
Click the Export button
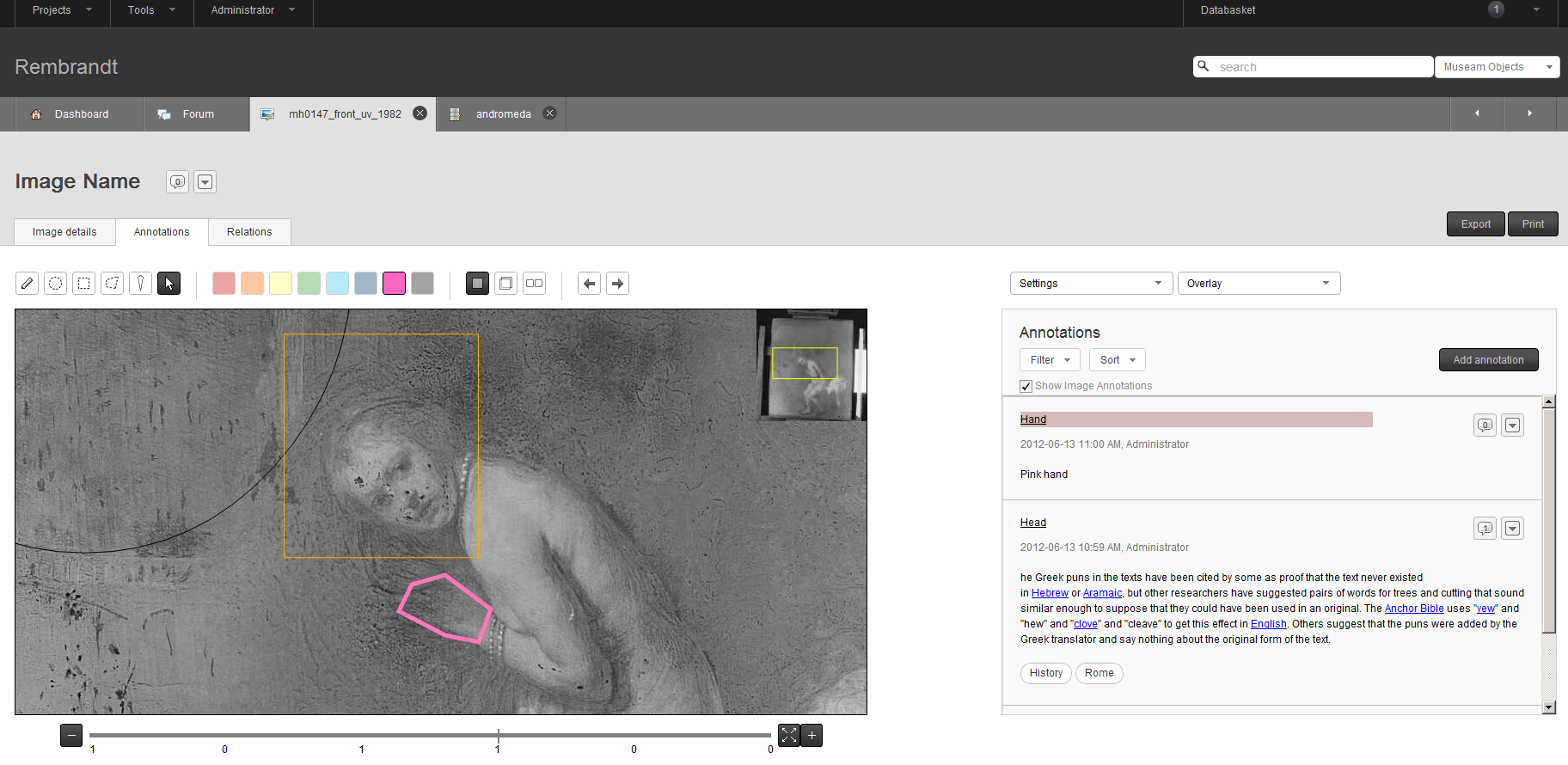1476,223
